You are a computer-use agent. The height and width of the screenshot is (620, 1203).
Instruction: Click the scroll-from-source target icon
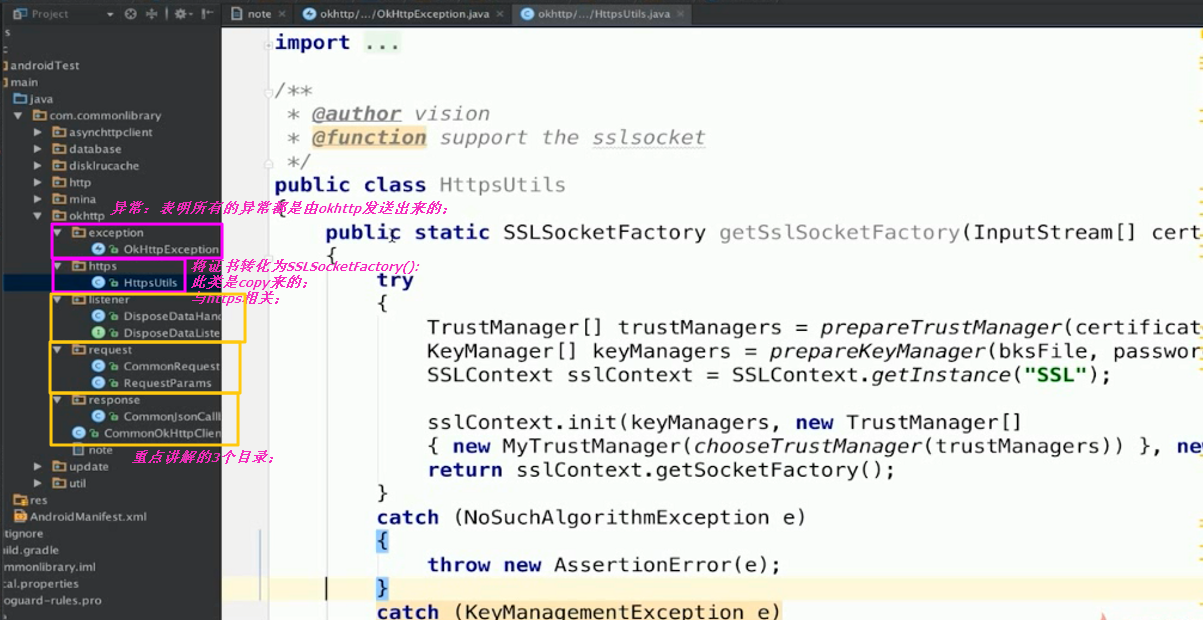click(x=130, y=14)
